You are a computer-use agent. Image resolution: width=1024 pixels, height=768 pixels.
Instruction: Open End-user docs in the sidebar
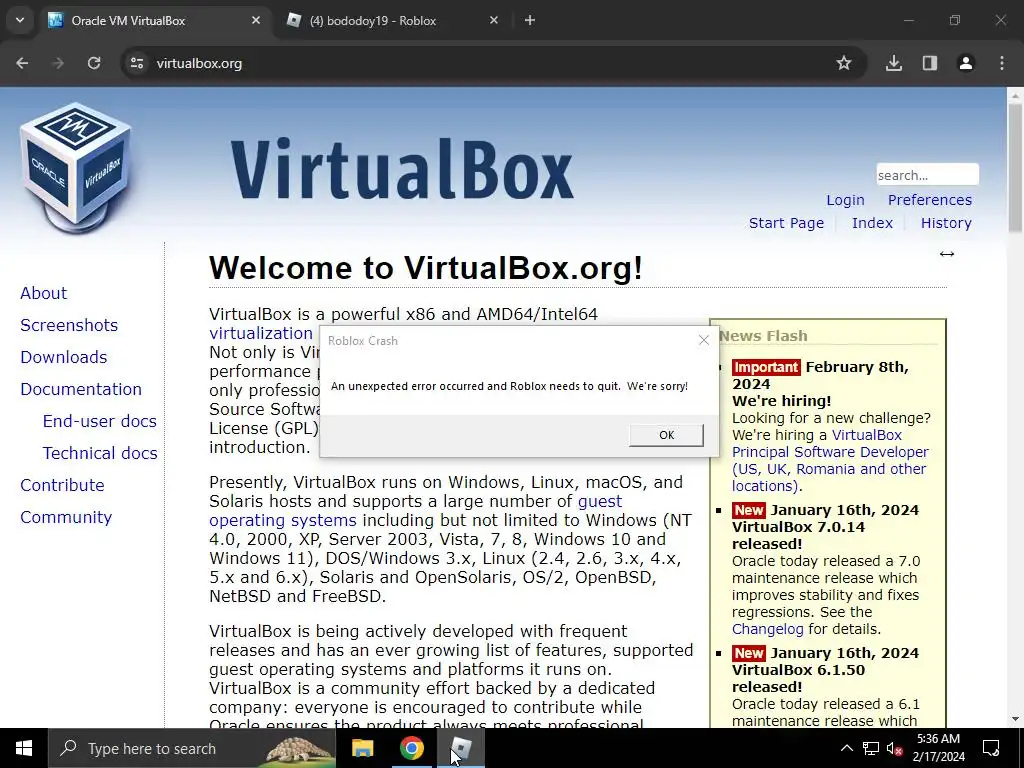pos(100,421)
